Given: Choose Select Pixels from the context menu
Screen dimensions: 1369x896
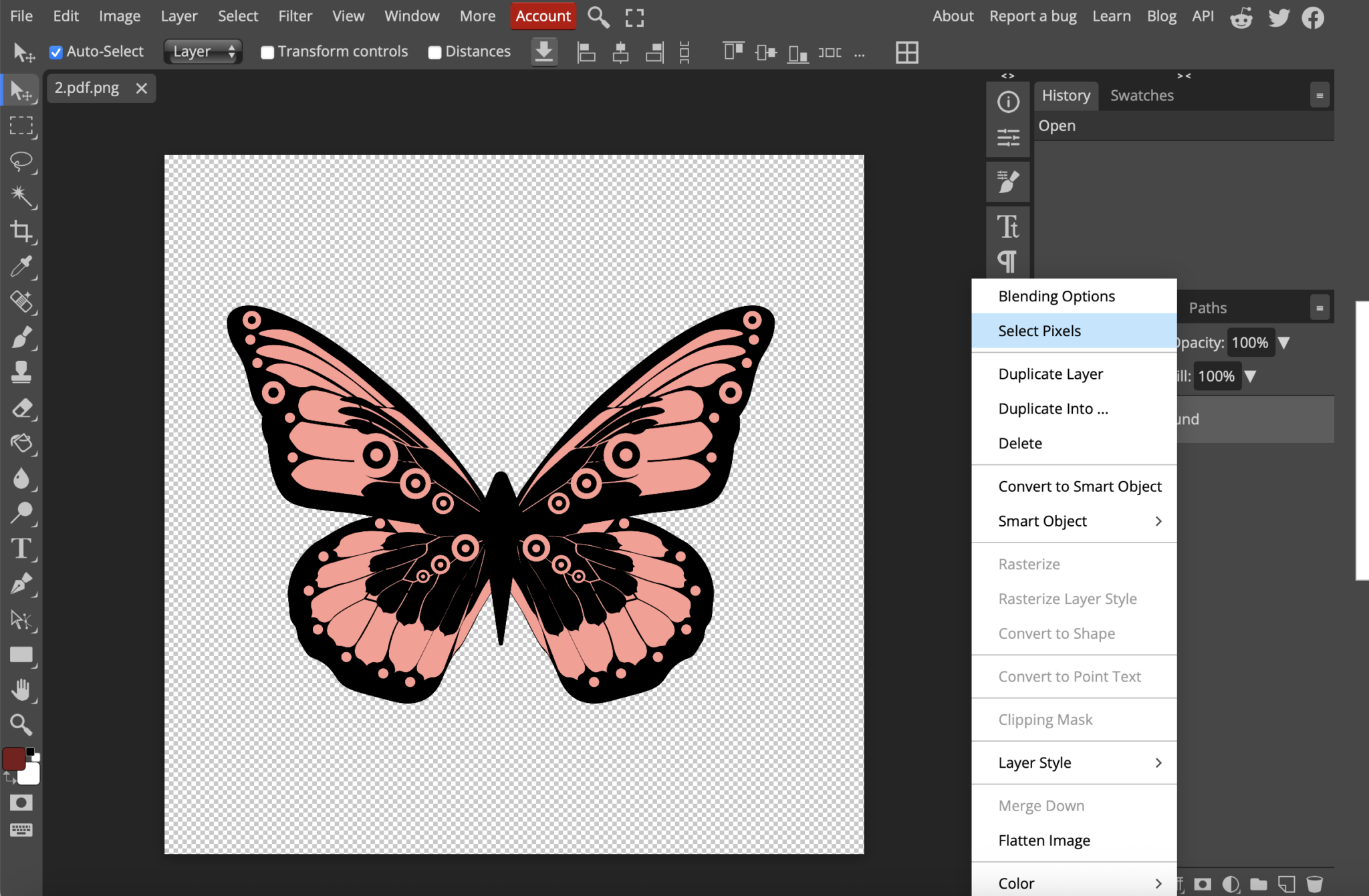Looking at the screenshot, I should 1039,331.
